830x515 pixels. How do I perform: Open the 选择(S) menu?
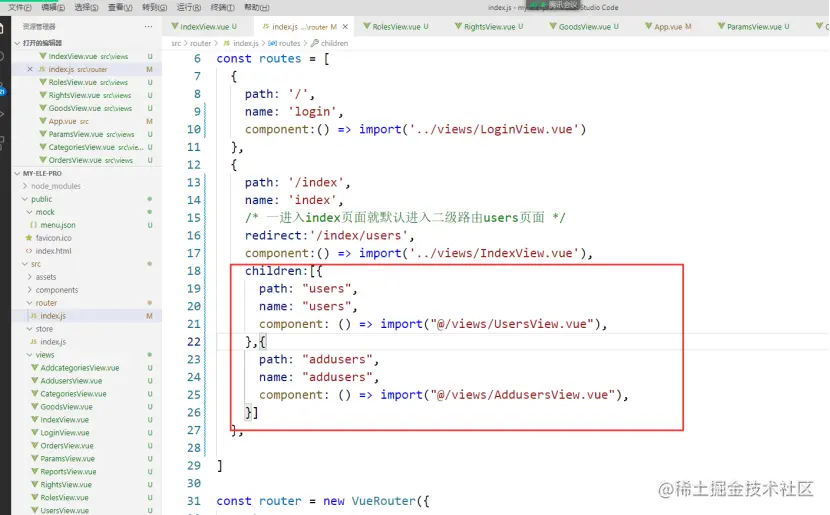pos(86,7)
